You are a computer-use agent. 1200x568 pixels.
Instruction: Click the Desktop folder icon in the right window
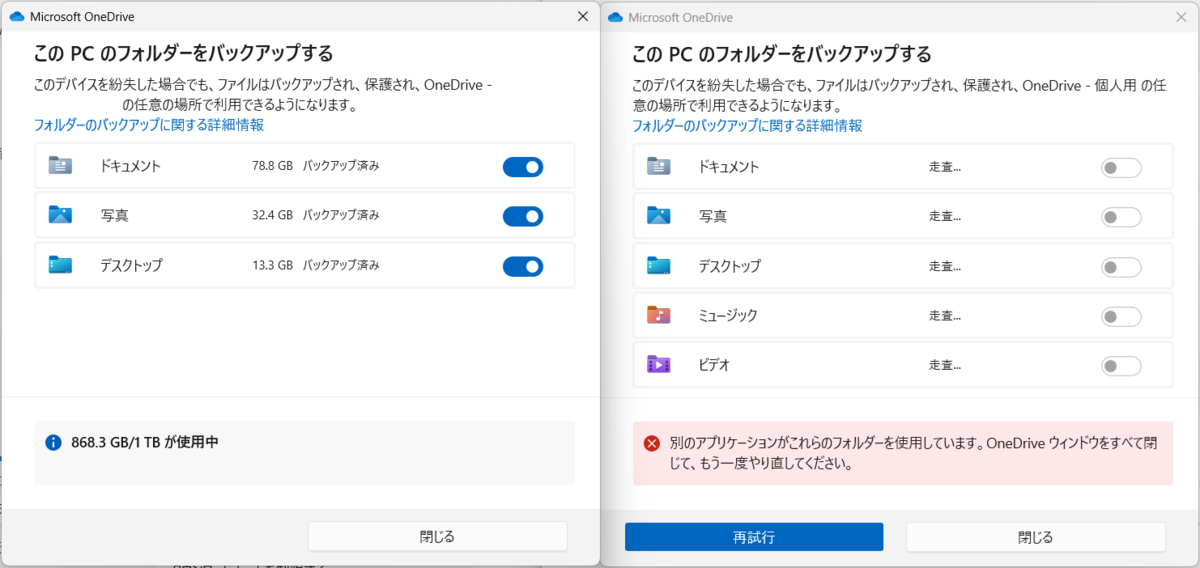[x=658, y=265]
